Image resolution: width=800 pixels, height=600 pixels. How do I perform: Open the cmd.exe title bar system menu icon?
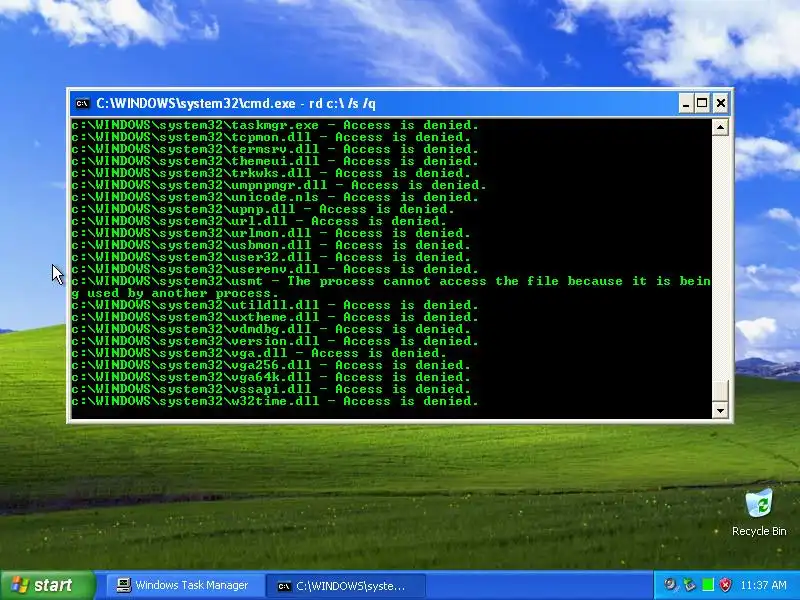click(82, 104)
